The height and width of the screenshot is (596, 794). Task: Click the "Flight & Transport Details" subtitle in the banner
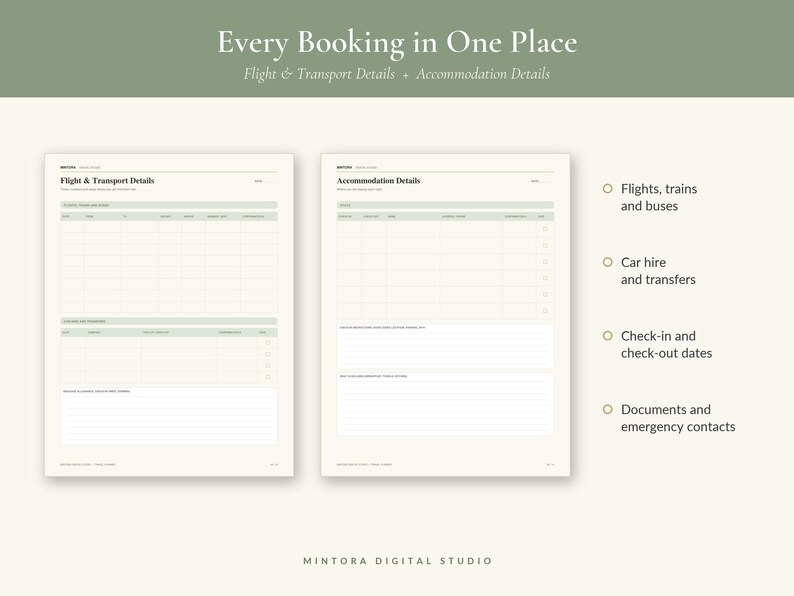point(319,74)
